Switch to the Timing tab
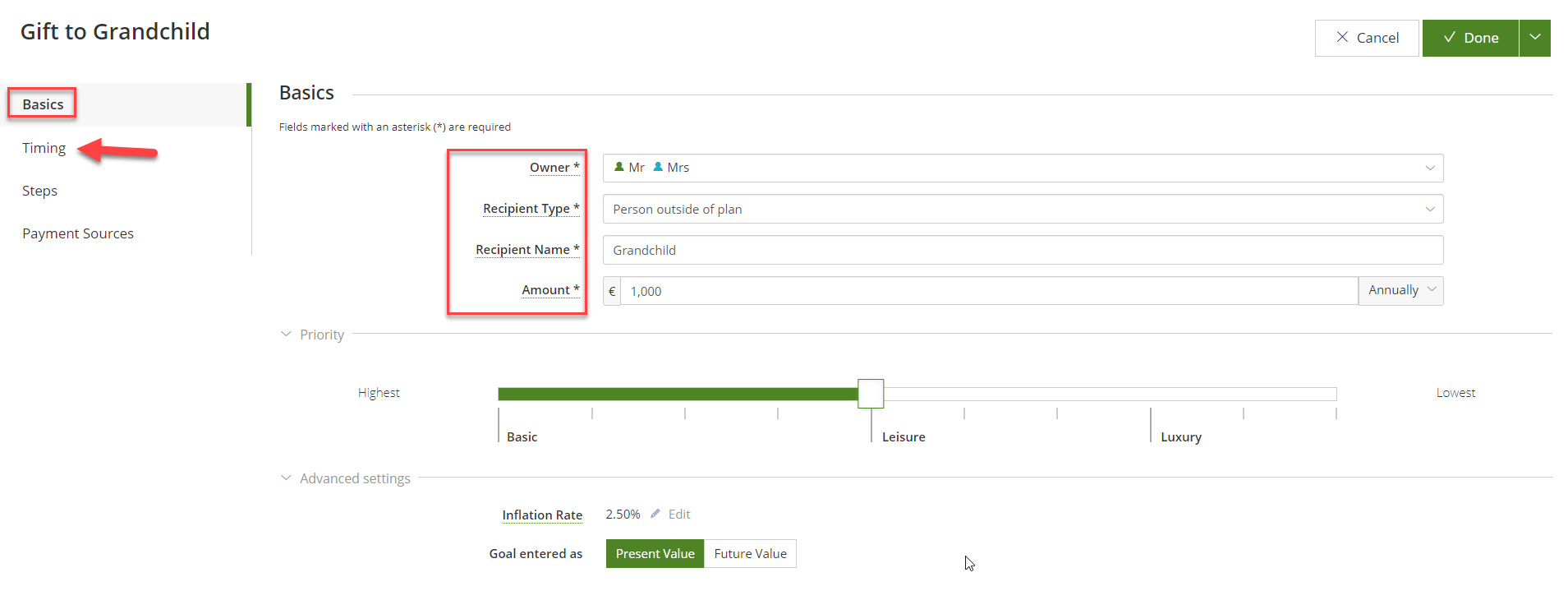1568x614 pixels. click(44, 148)
